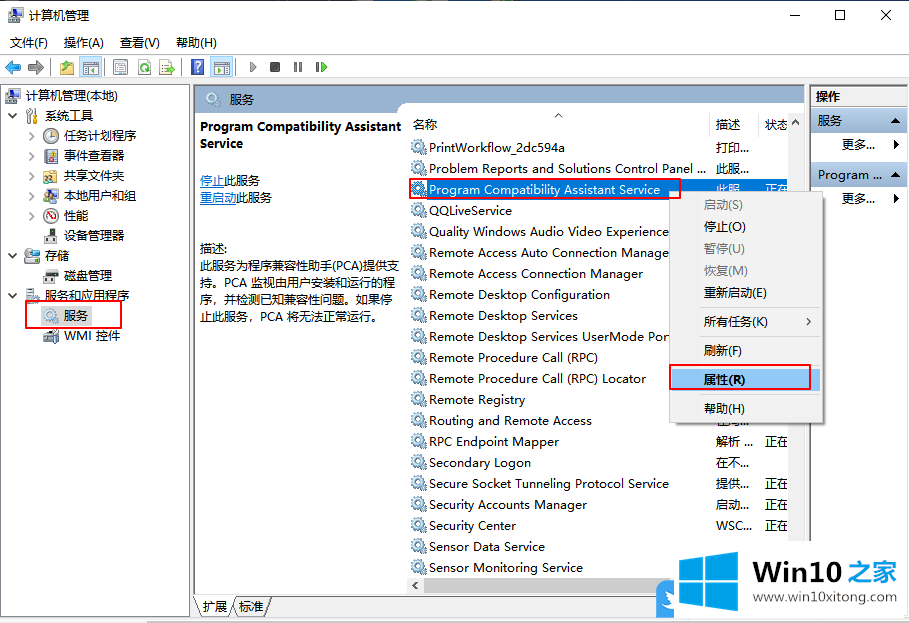Open the 查看(V) menu

click(139, 42)
